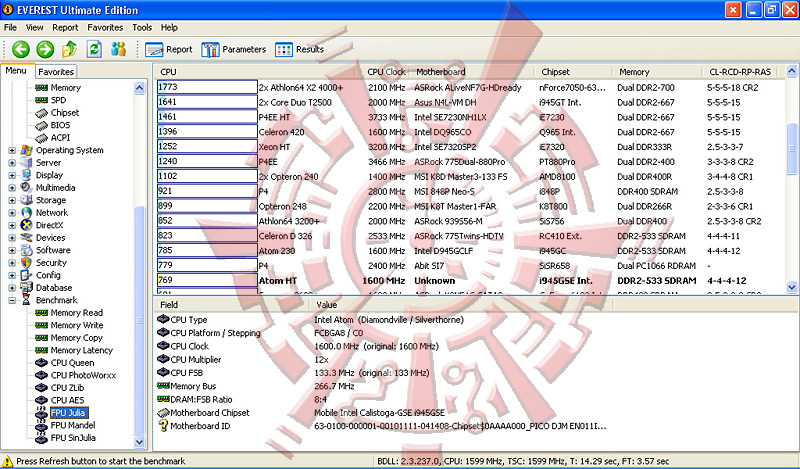800x469 pixels.
Task: Select the FPU Mandel benchmark
Action: point(73,425)
